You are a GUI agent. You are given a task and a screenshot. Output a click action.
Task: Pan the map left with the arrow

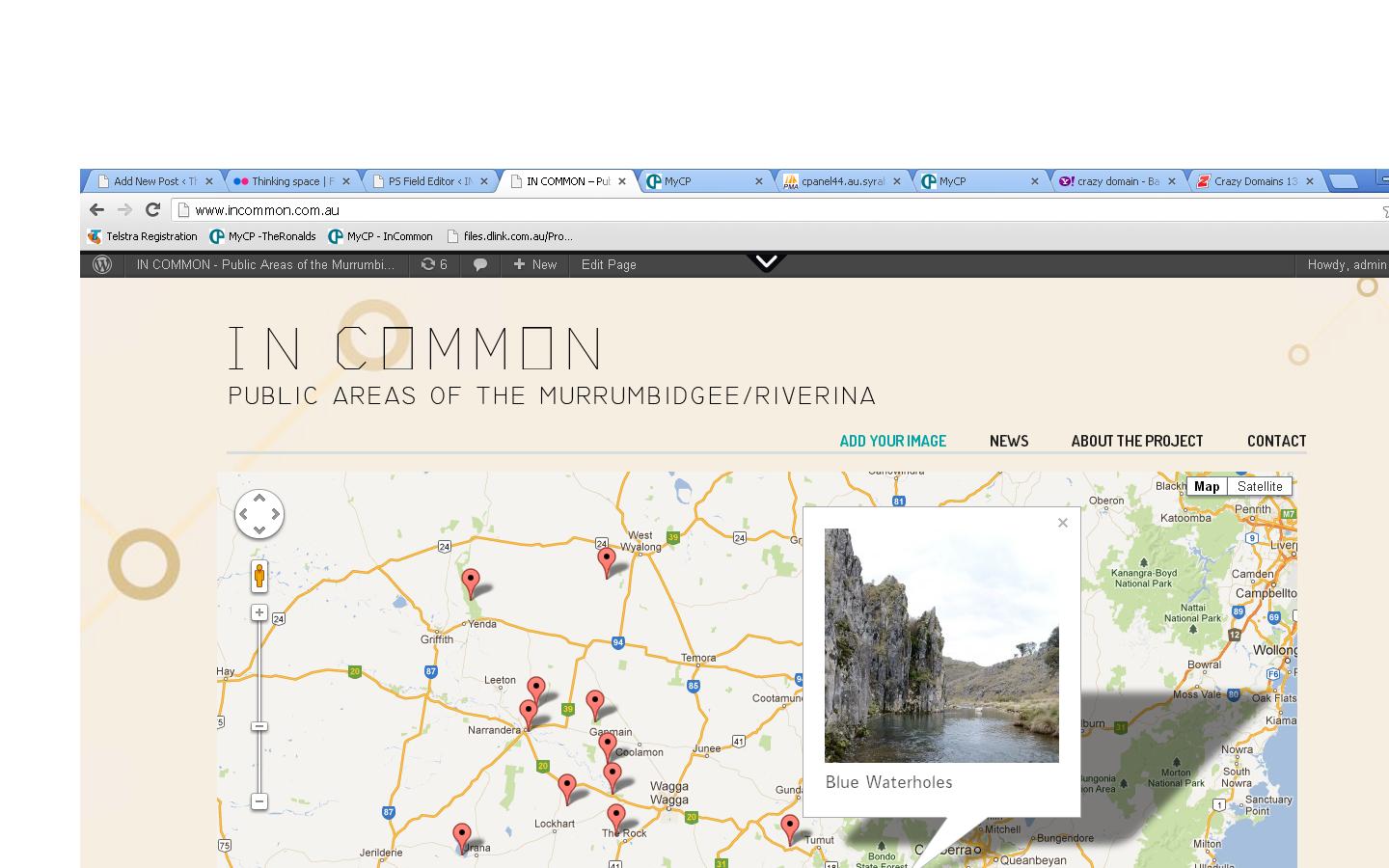(243, 514)
